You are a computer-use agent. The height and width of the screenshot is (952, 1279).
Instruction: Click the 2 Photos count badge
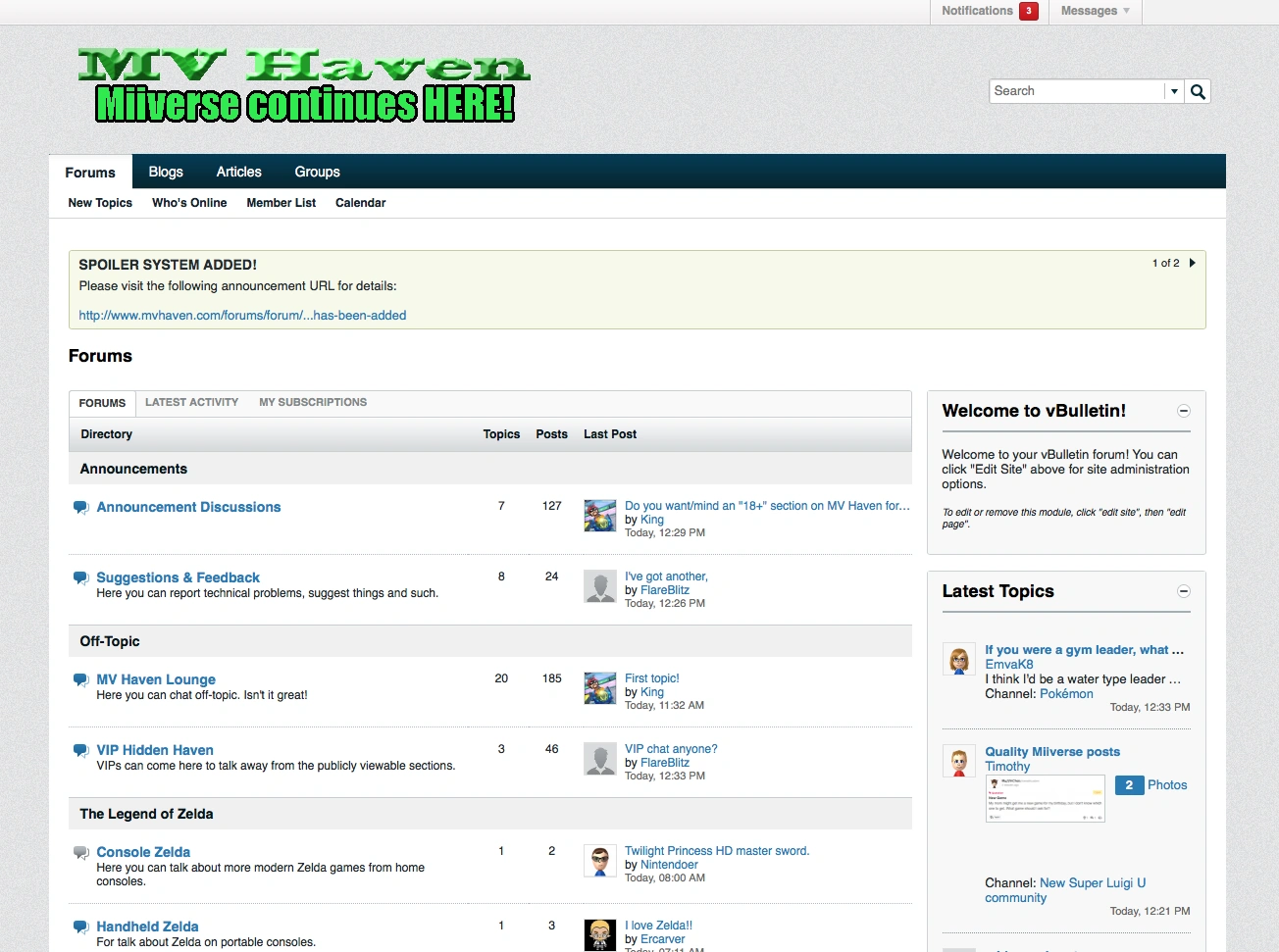pyautogui.click(x=1130, y=785)
